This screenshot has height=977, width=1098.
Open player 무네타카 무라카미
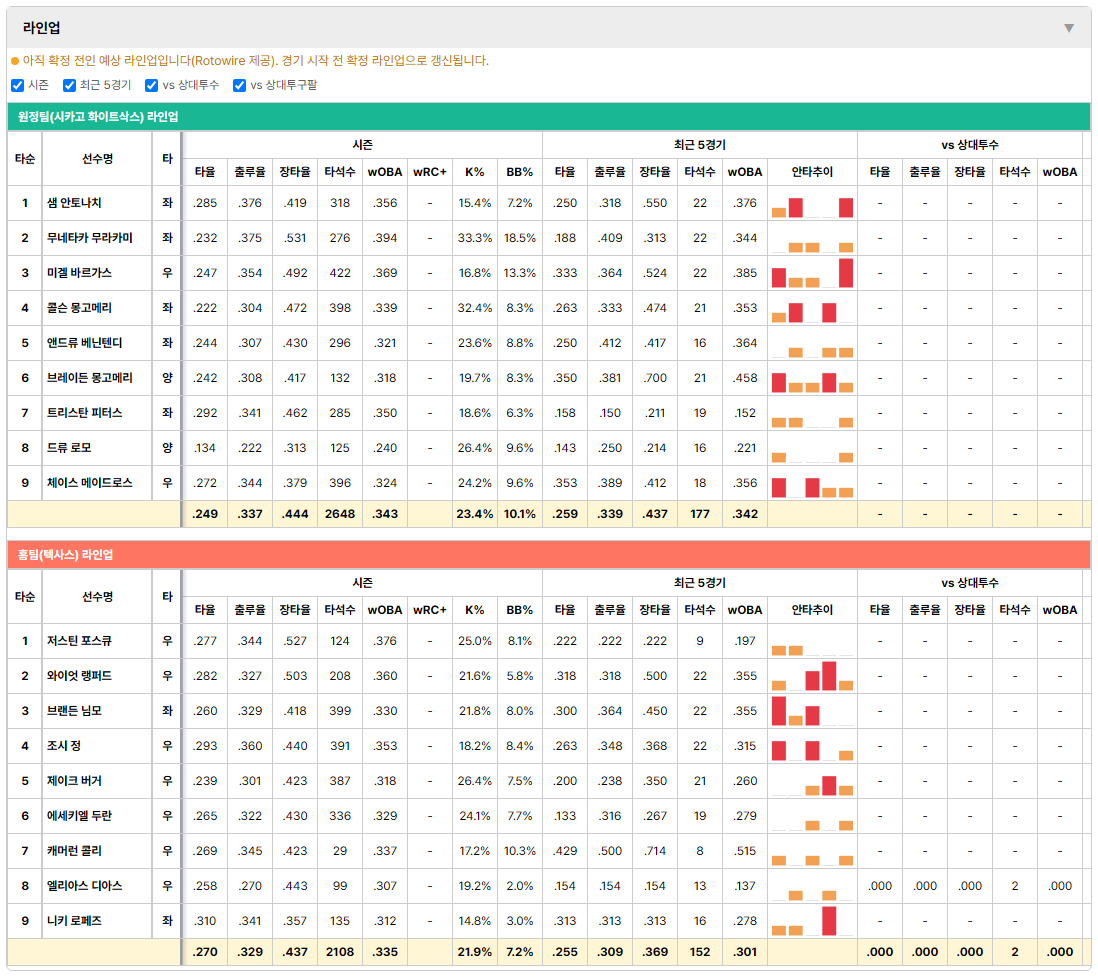coord(89,238)
